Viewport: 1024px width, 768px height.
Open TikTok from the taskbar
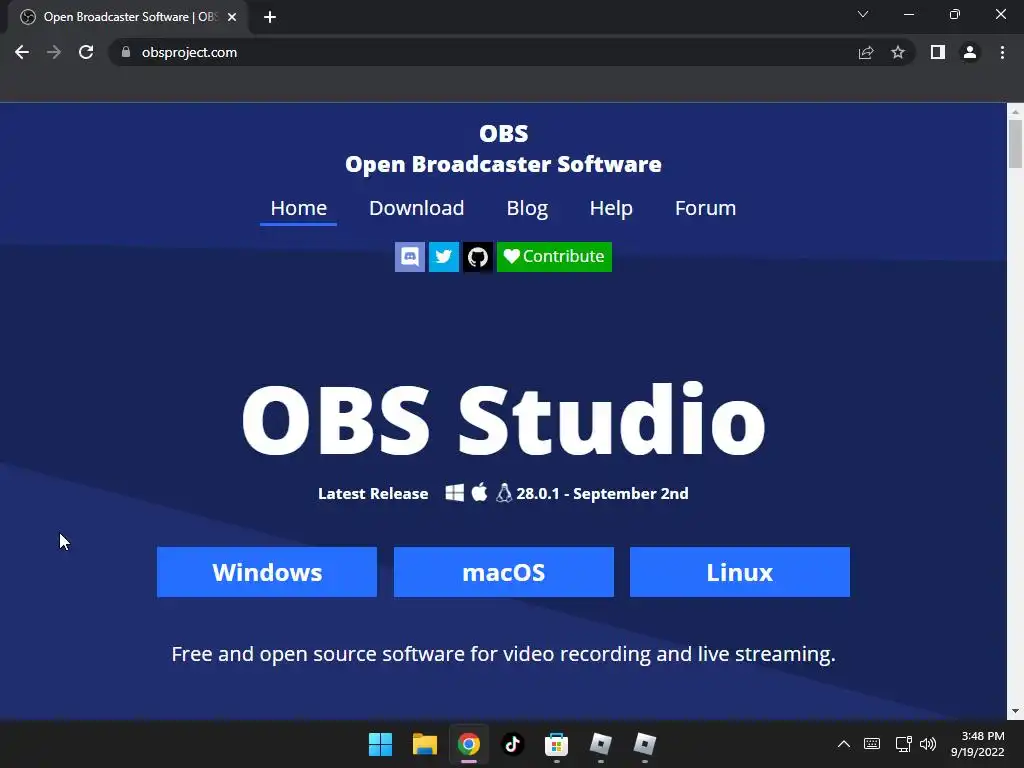click(x=513, y=744)
